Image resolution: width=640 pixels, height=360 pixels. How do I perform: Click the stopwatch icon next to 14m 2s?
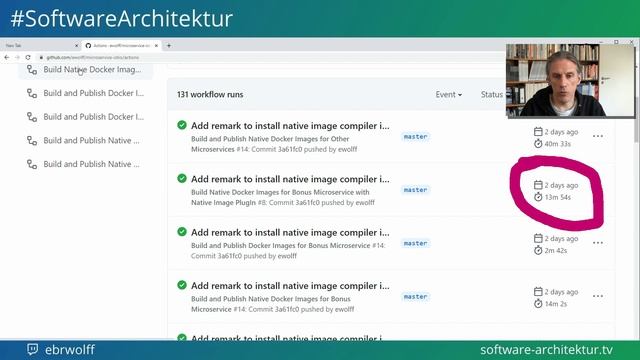pyautogui.click(x=538, y=304)
